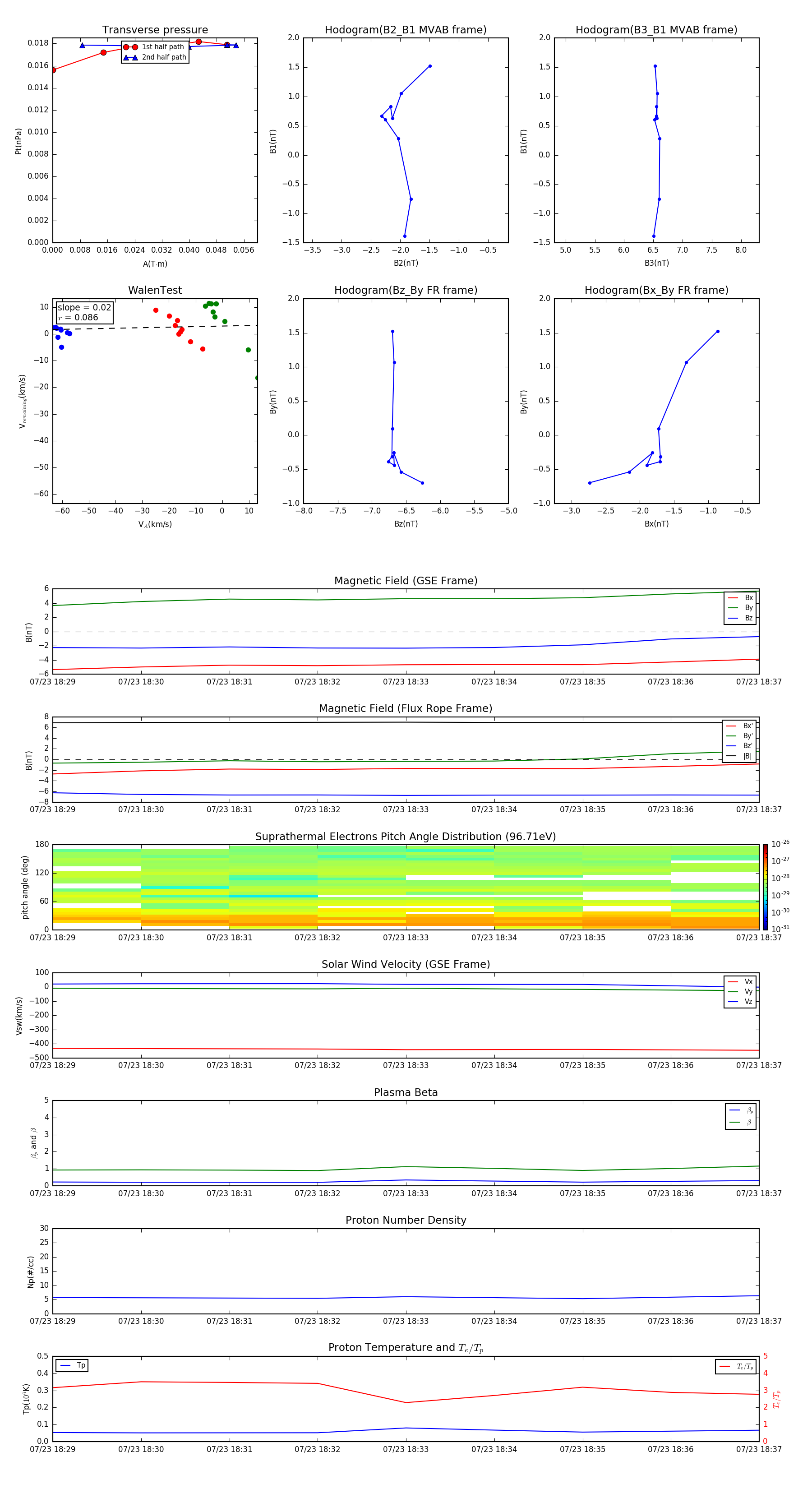Select the "r = 0.086" annotation
The height and width of the screenshot is (1489, 812).
click(x=78, y=317)
